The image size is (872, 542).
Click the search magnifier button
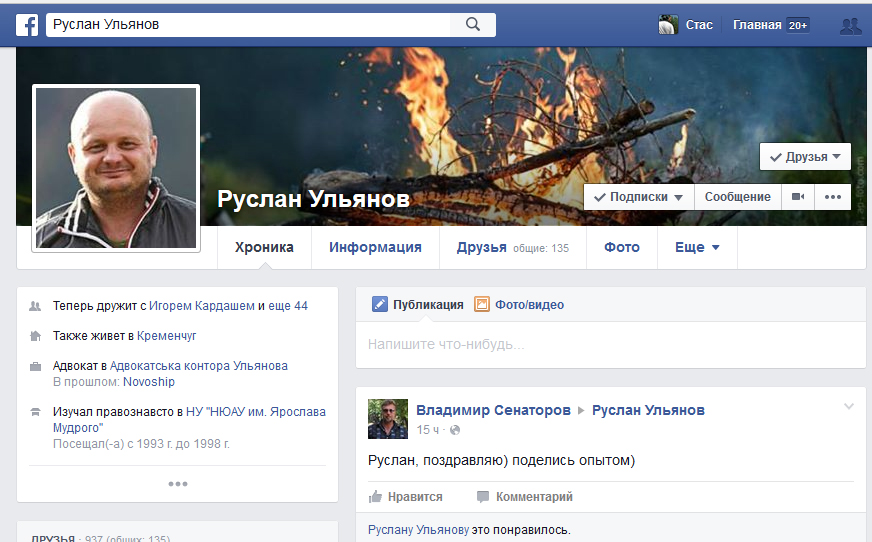(473, 25)
